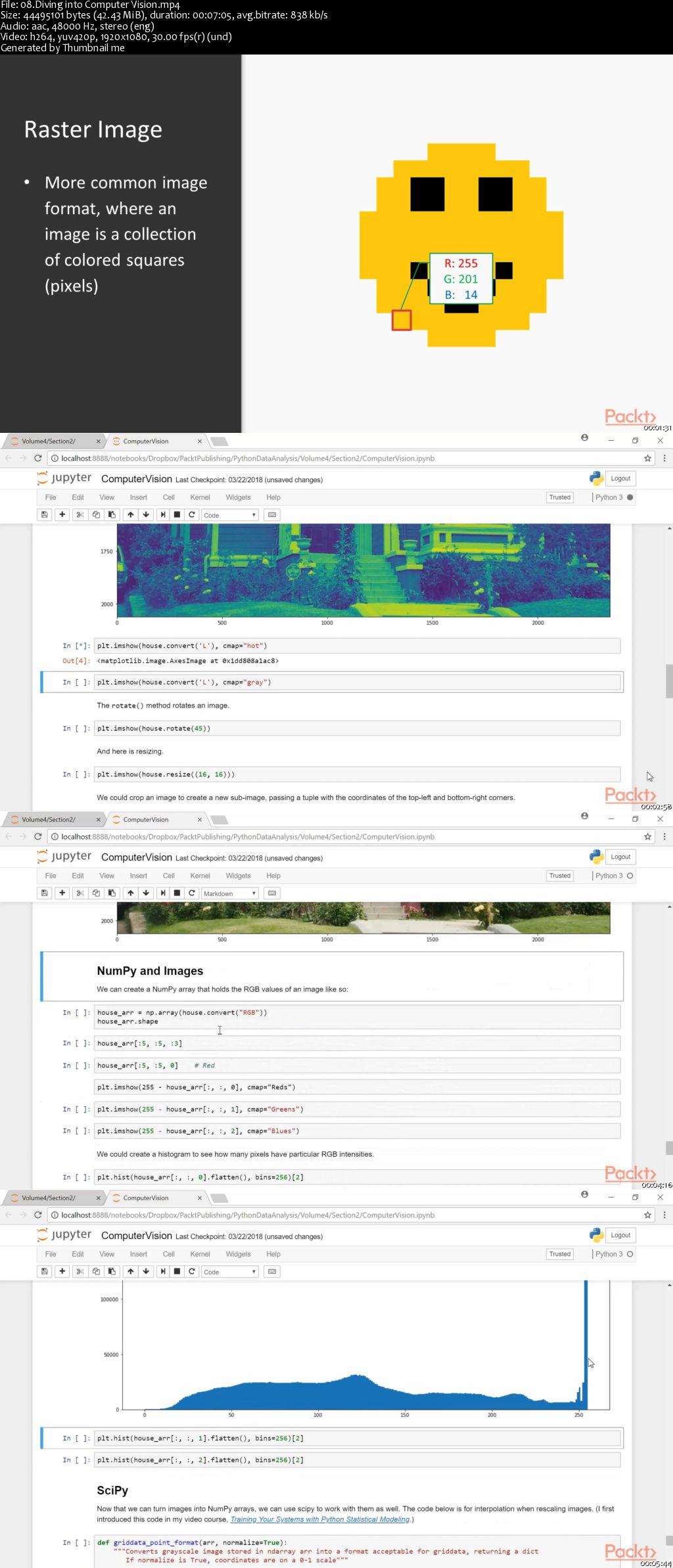Open Insert menu in the 00:04:16 frame
The image size is (673, 1568).
coord(139,876)
